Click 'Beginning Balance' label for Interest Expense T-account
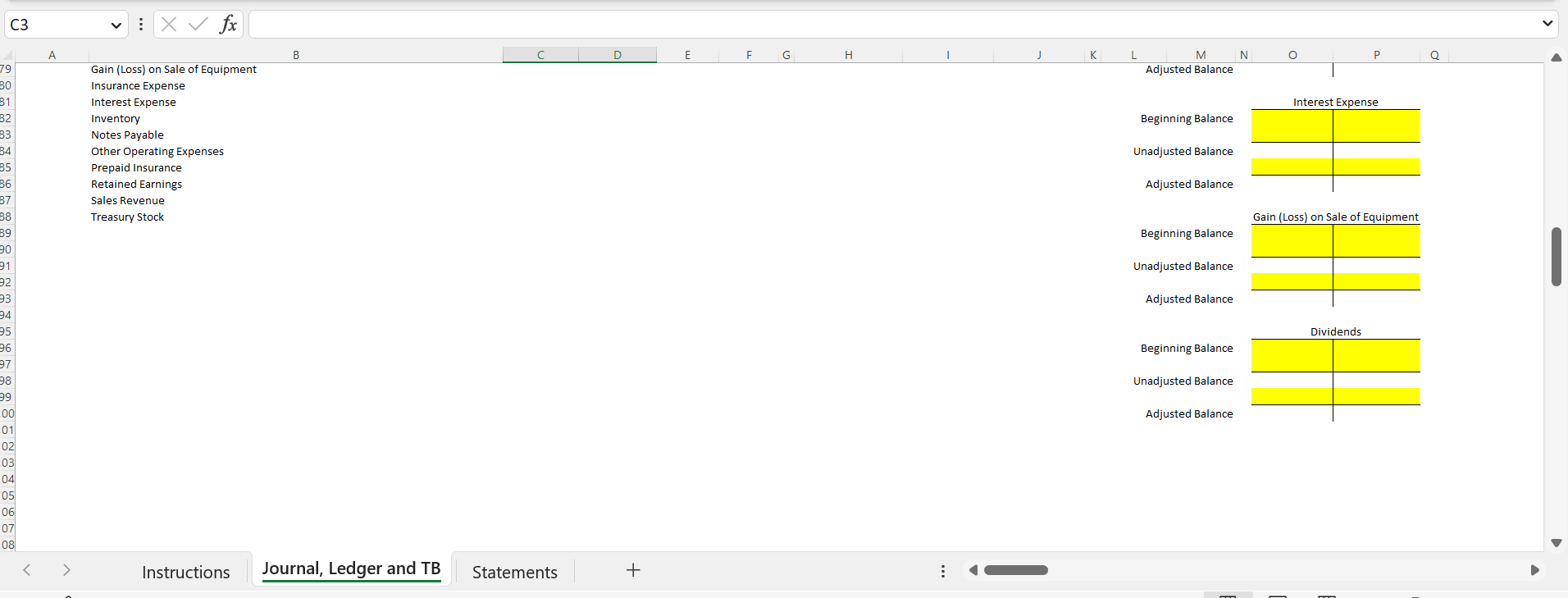This screenshot has height=598, width=1568. (1187, 119)
